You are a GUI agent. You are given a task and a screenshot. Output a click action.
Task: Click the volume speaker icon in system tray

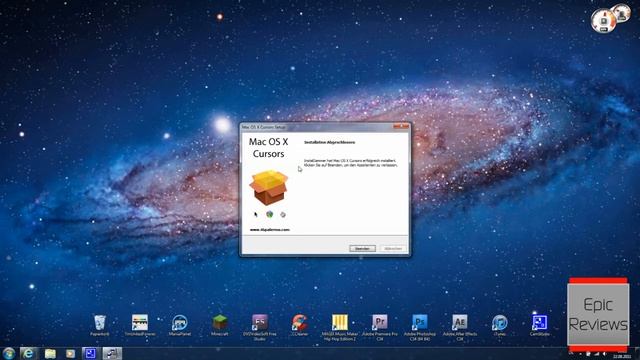click(604, 353)
